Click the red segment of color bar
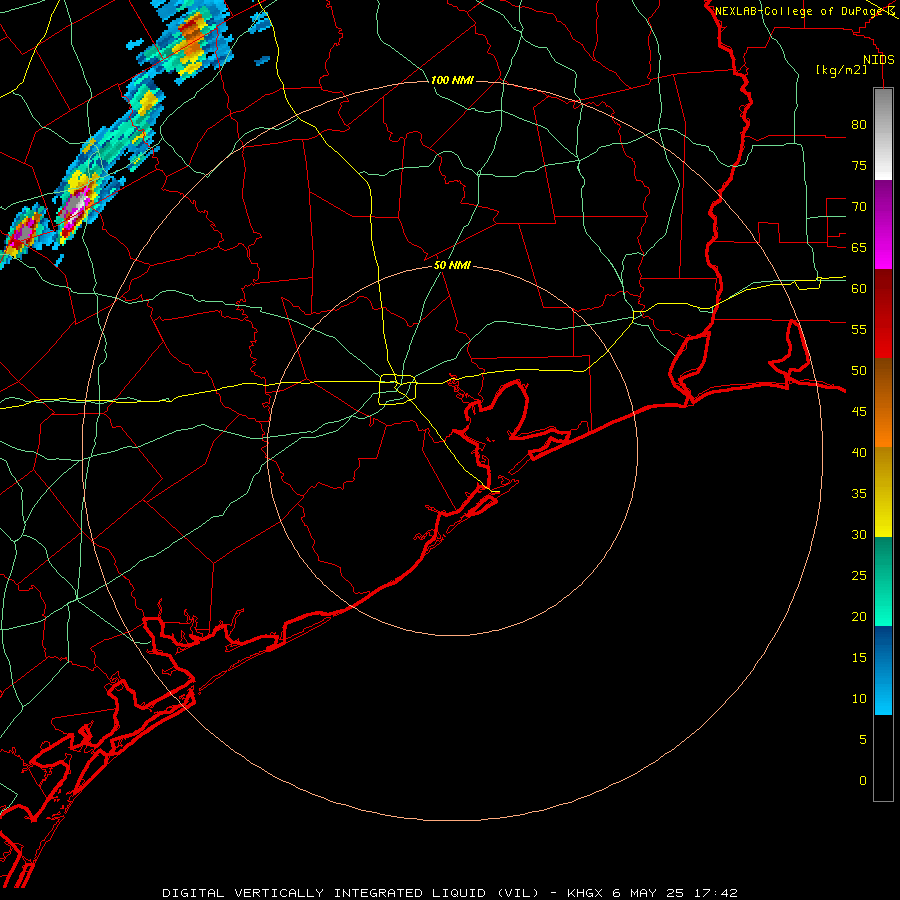Image resolution: width=900 pixels, height=900 pixels. pos(883,313)
